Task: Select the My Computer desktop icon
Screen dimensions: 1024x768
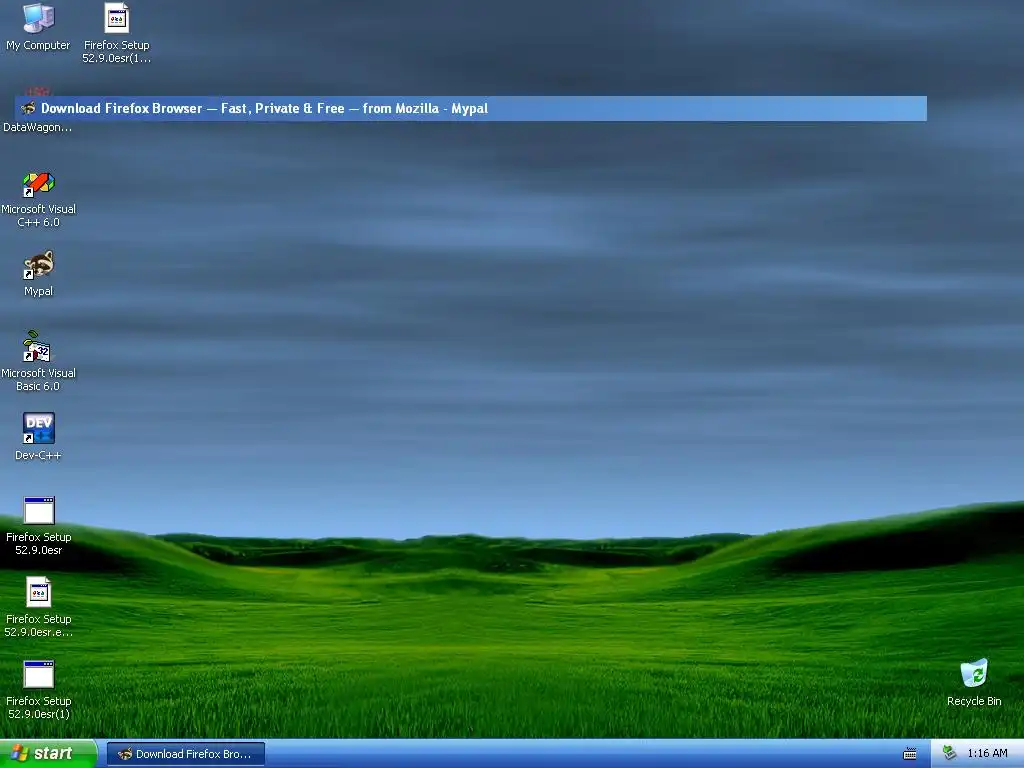Action: tap(38, 27)
